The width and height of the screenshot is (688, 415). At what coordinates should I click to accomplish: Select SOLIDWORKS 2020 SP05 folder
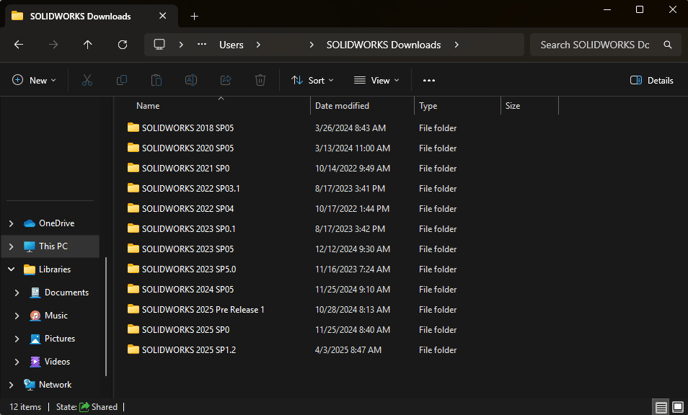tap(187, 148)
